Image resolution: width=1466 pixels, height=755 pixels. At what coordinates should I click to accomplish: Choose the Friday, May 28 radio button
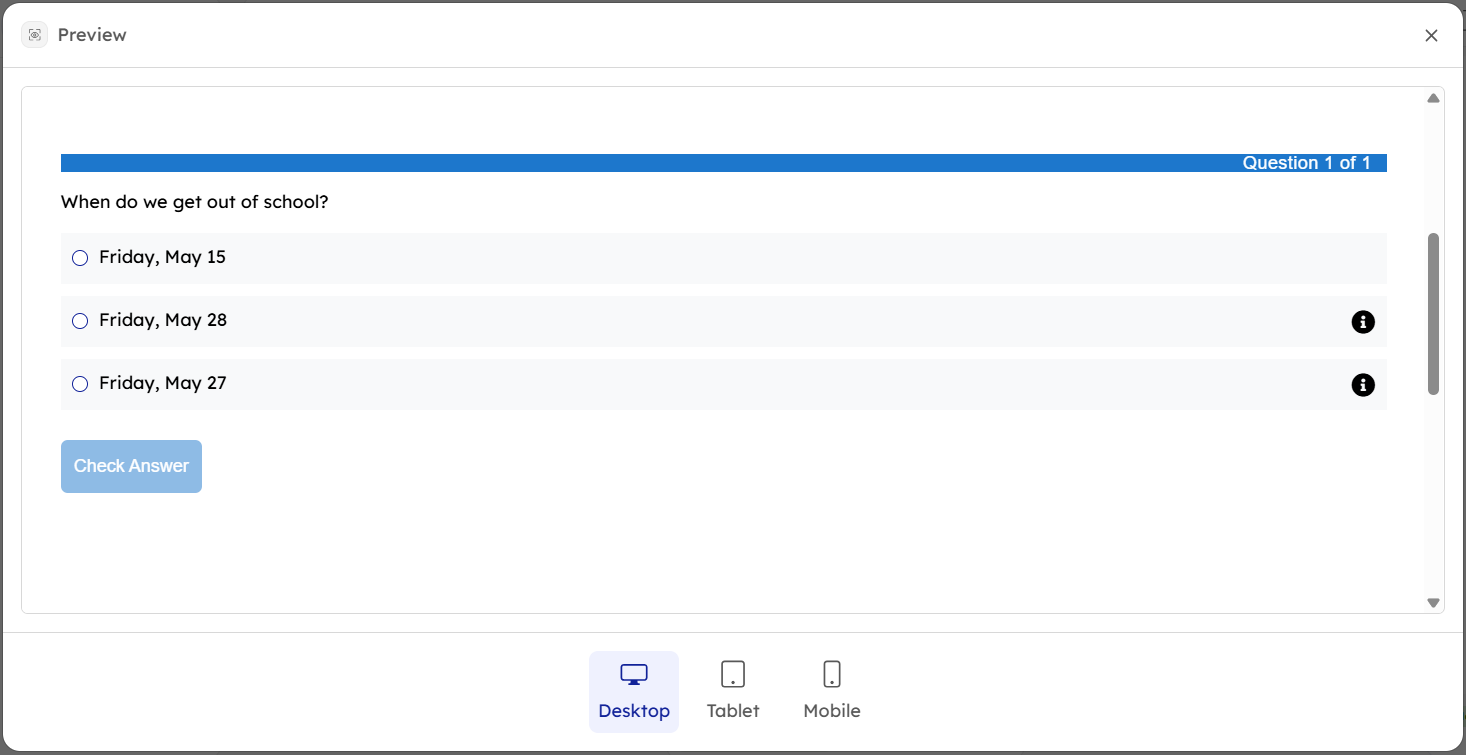click(80, 321)
